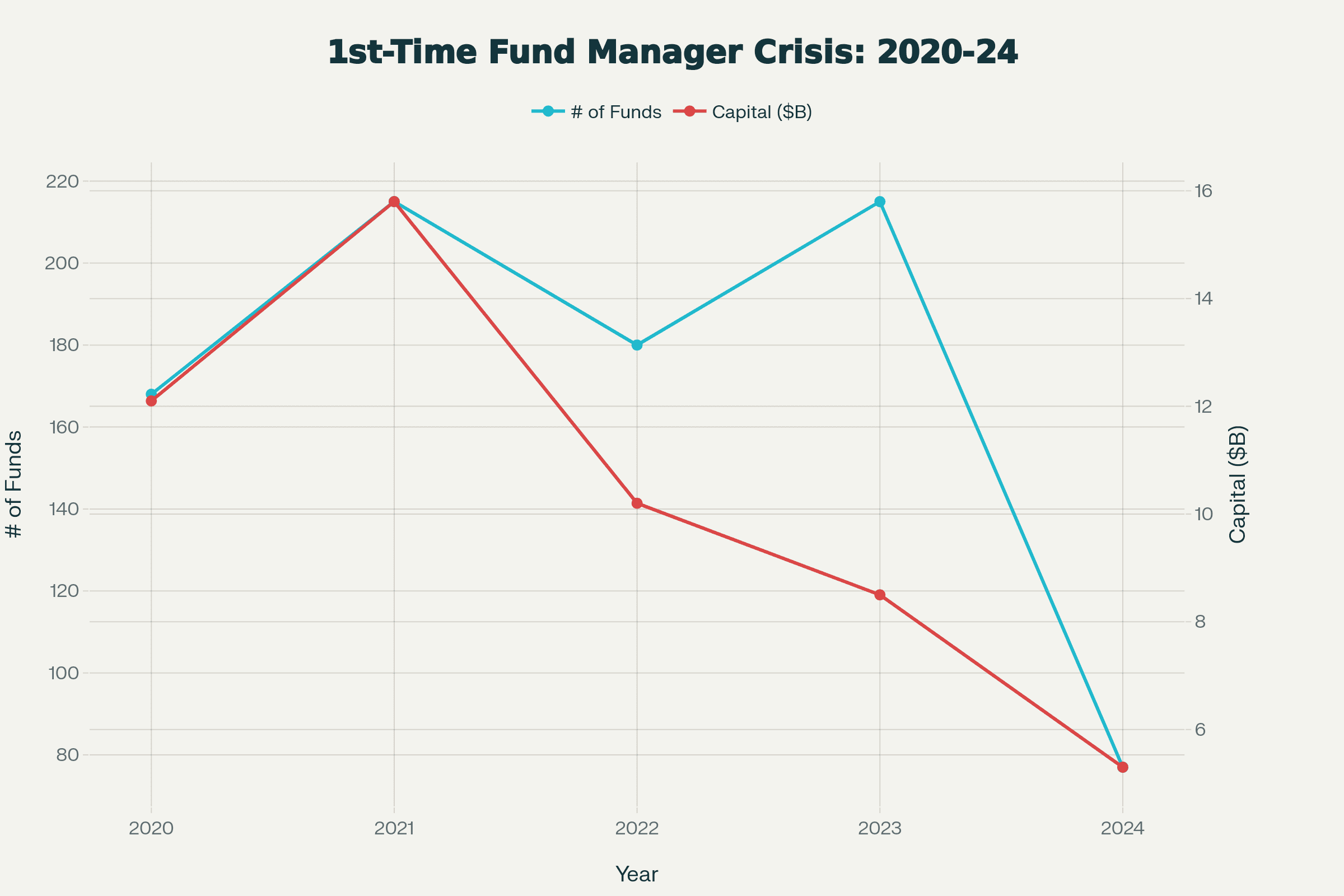Click the 2022 x-axis tick label
The width and height of the screenshot is (1344, 896).
pos(637,829)
